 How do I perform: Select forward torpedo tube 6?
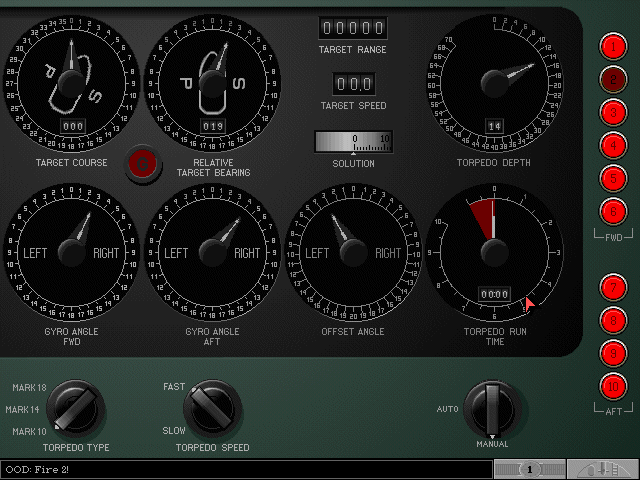coord(613,211)
